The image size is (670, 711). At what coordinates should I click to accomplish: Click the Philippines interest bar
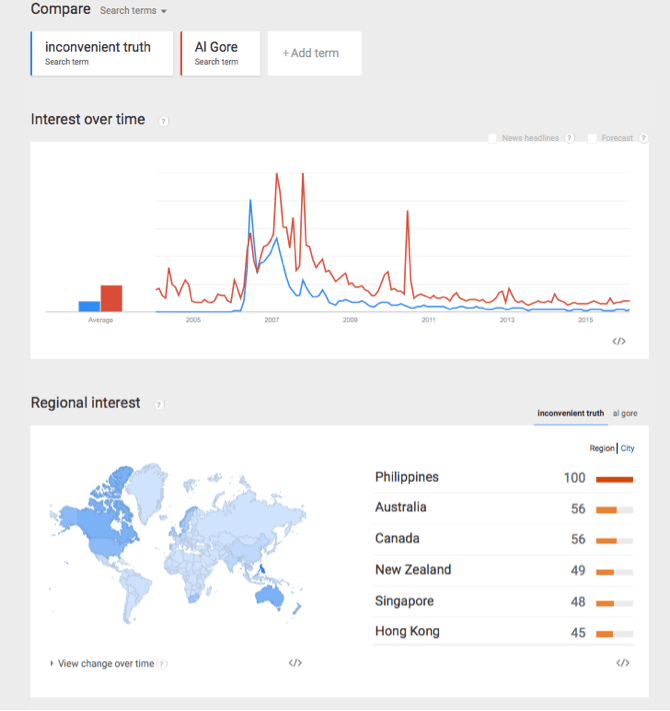614,479
